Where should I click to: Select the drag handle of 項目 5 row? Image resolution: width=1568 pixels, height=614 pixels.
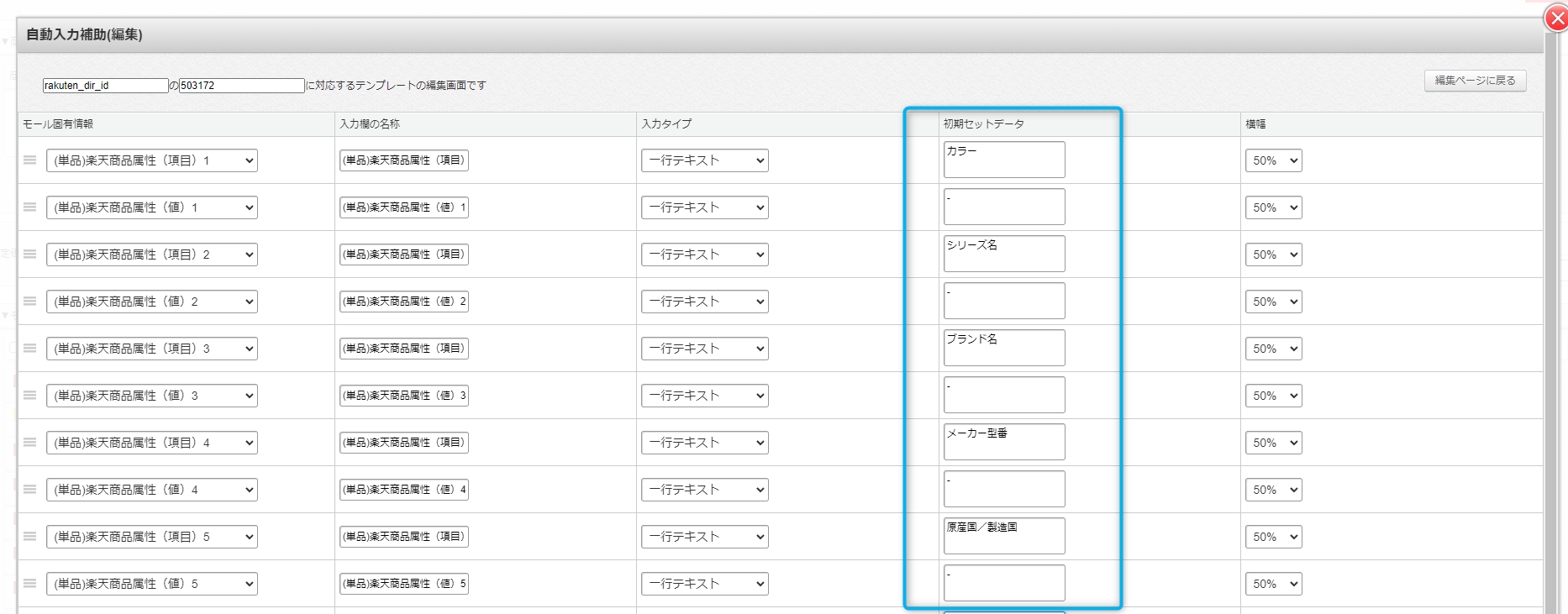(x=30, y=537)
